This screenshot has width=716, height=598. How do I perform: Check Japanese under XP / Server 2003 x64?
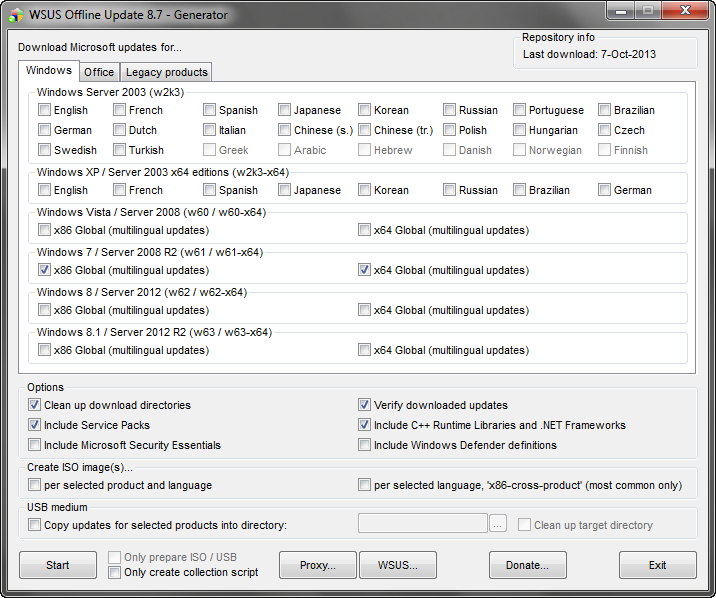284,190
